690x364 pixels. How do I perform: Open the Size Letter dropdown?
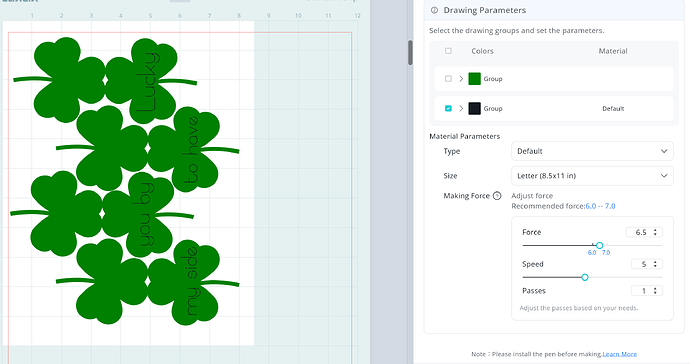pyautogui.click(x=592, y=176)
